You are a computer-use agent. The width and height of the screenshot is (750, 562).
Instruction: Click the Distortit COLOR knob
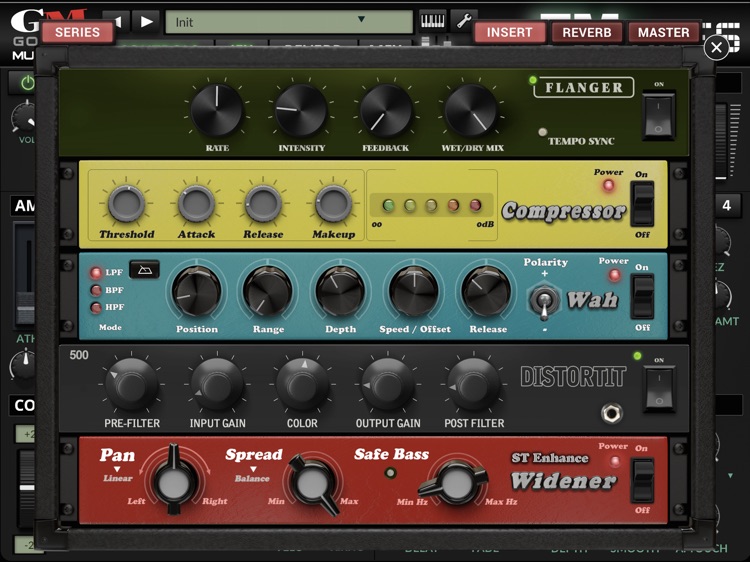tap(302, 385)
